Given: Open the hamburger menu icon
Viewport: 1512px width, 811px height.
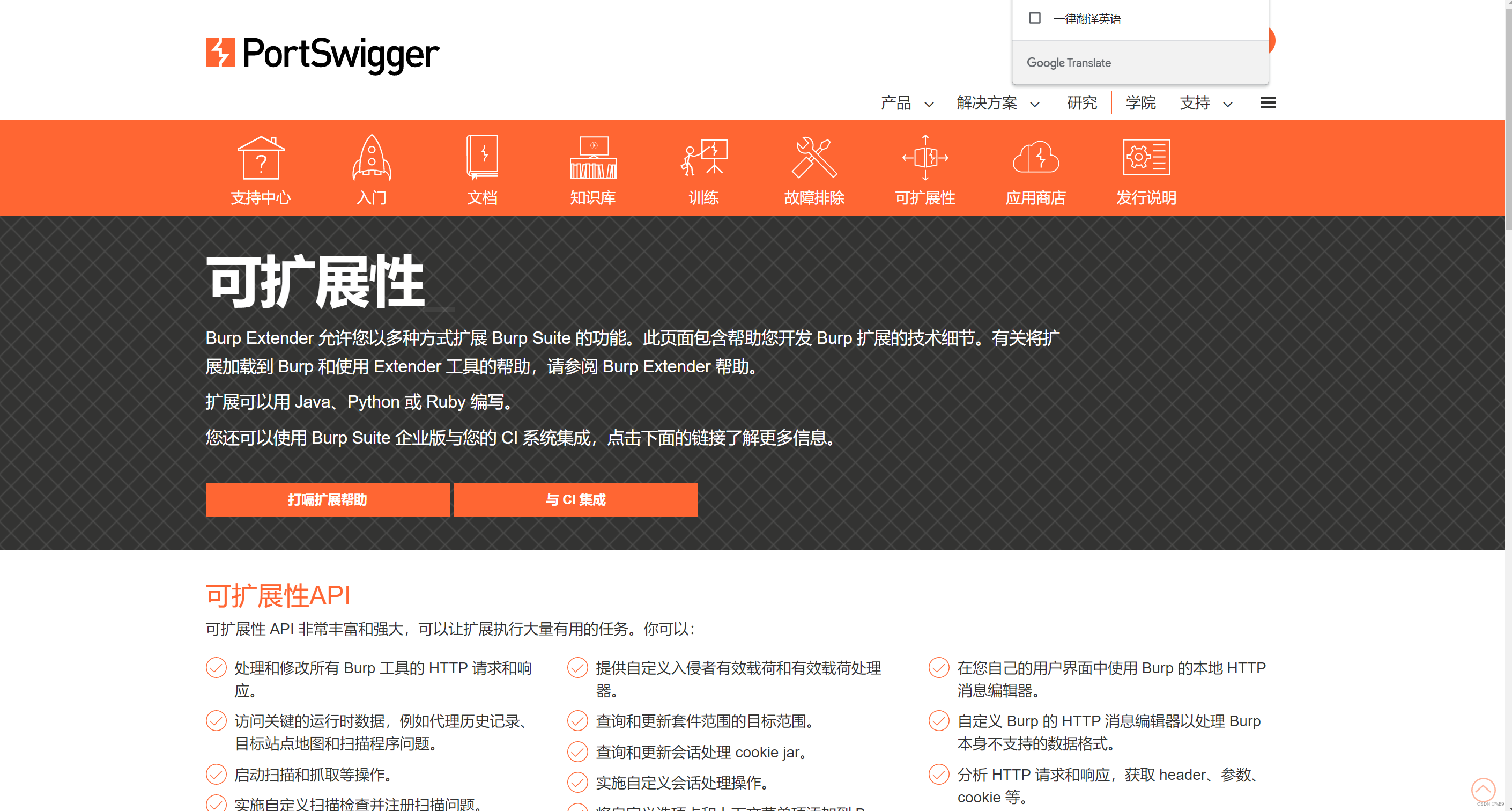Looking at the screenshot, I should (1268, 104).
